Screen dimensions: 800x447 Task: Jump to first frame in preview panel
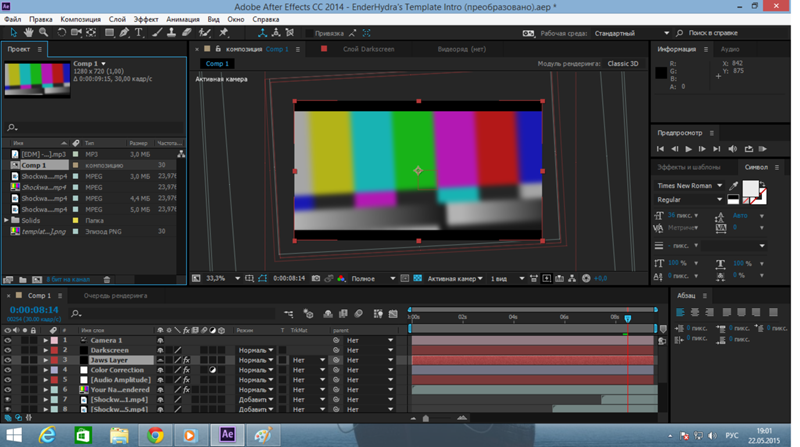click(x=660, y=149)
